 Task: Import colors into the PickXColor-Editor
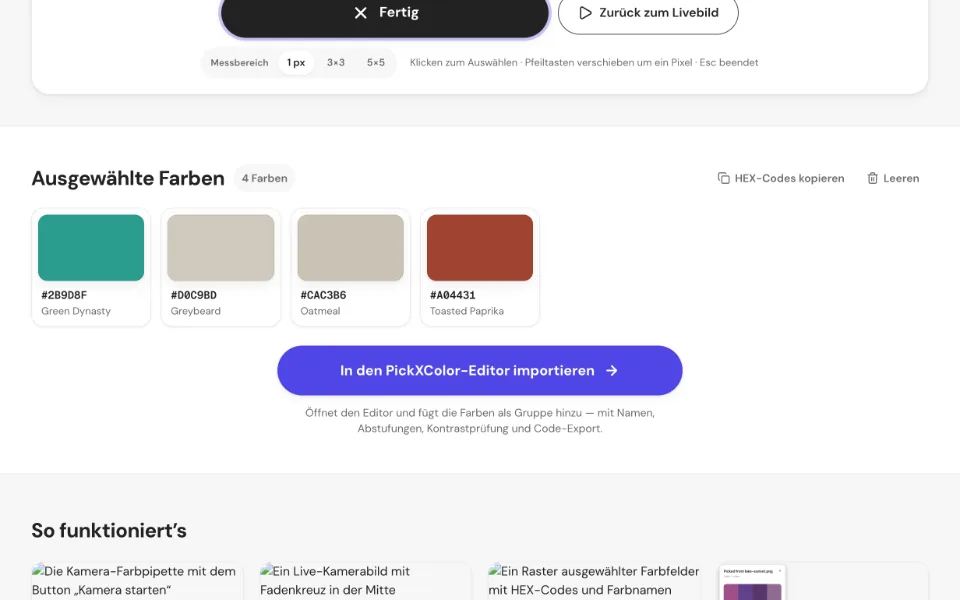[x=479, y=370]
